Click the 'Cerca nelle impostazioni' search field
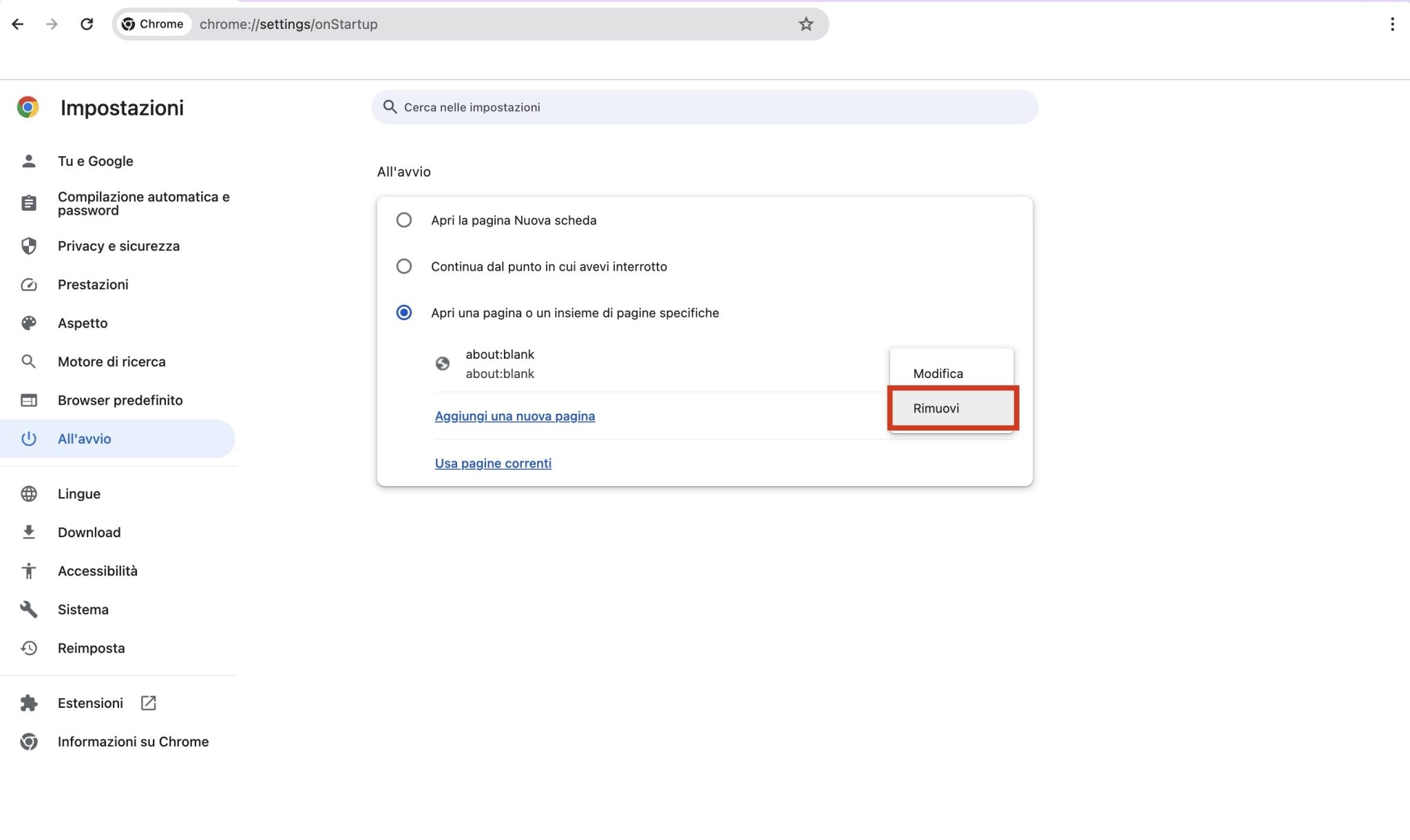The height and width of the screenshot is (840, 1410). pyautogui.click(x=704, y=107)
